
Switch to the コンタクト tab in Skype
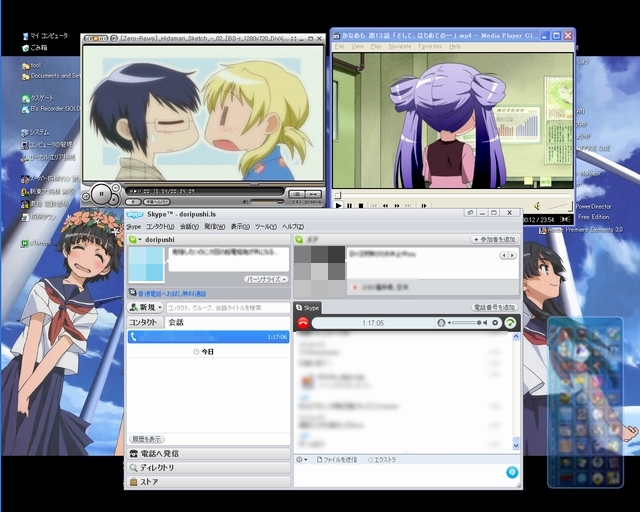point(143,322)
